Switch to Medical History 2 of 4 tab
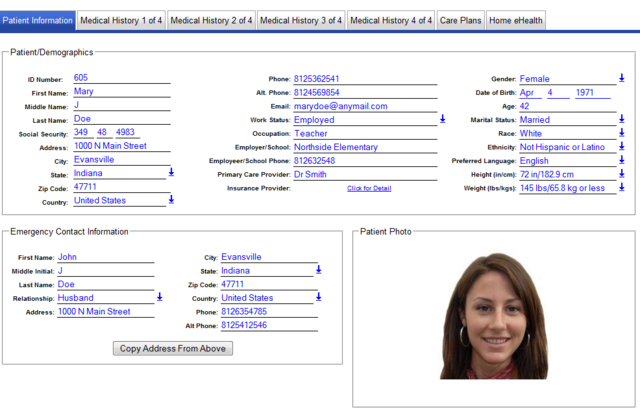Screen dimensions: 640x408 coord(211,20)
